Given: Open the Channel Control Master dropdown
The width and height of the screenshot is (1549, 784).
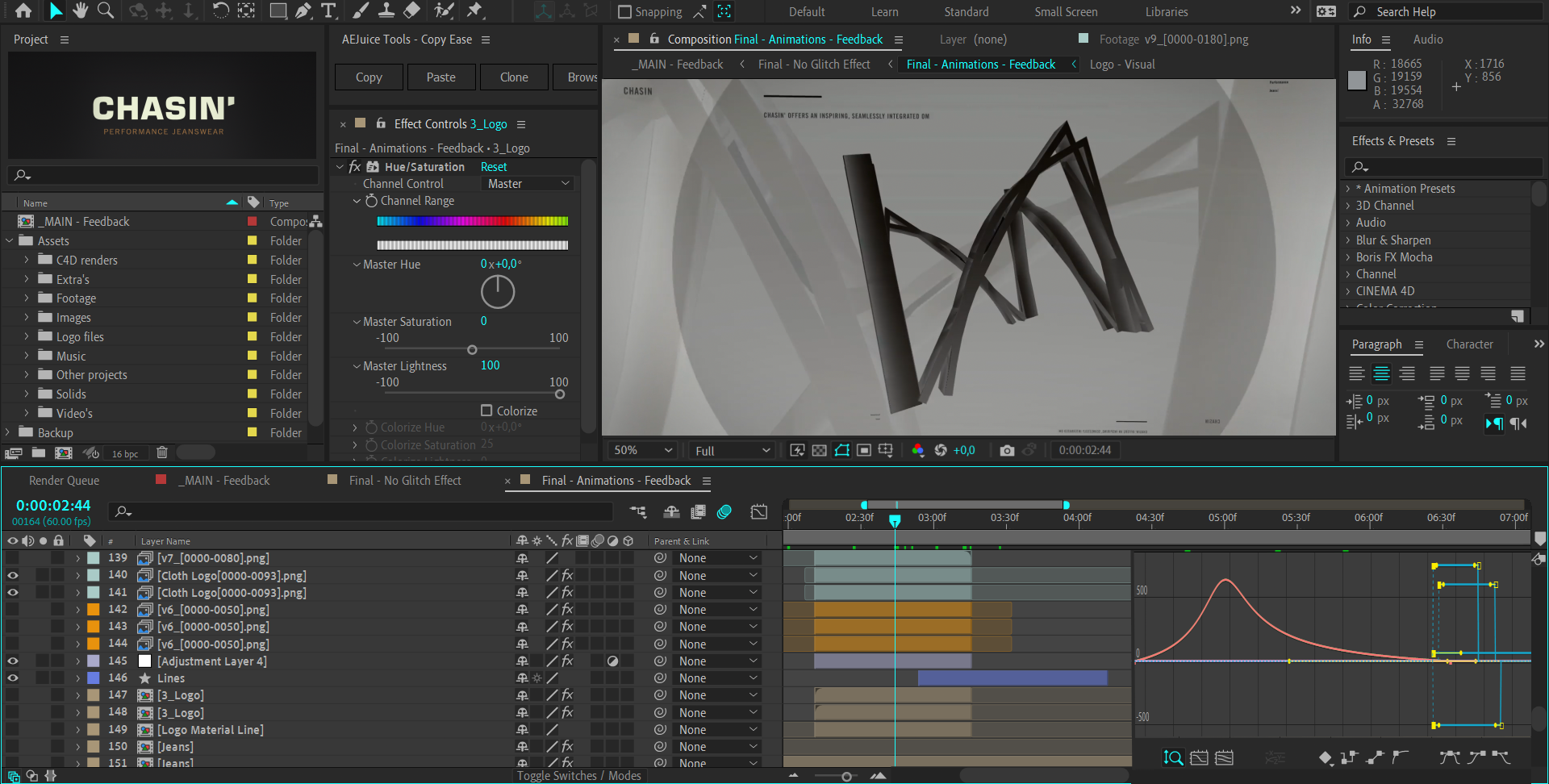Looking at the screenshot, I should pos(528,184).
